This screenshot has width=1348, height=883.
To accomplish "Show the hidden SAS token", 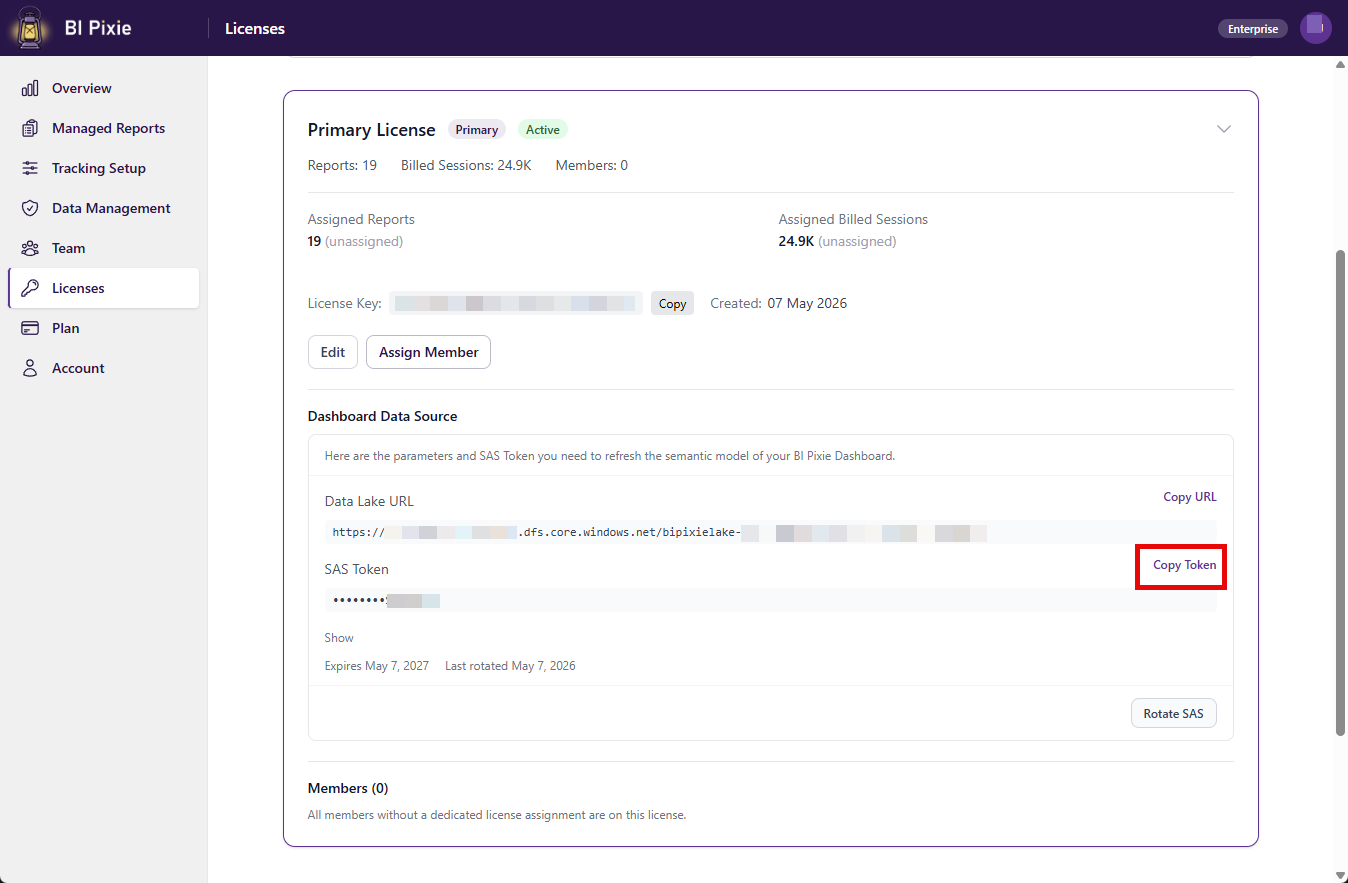I will pyautogui.click(x=339, y=638).
